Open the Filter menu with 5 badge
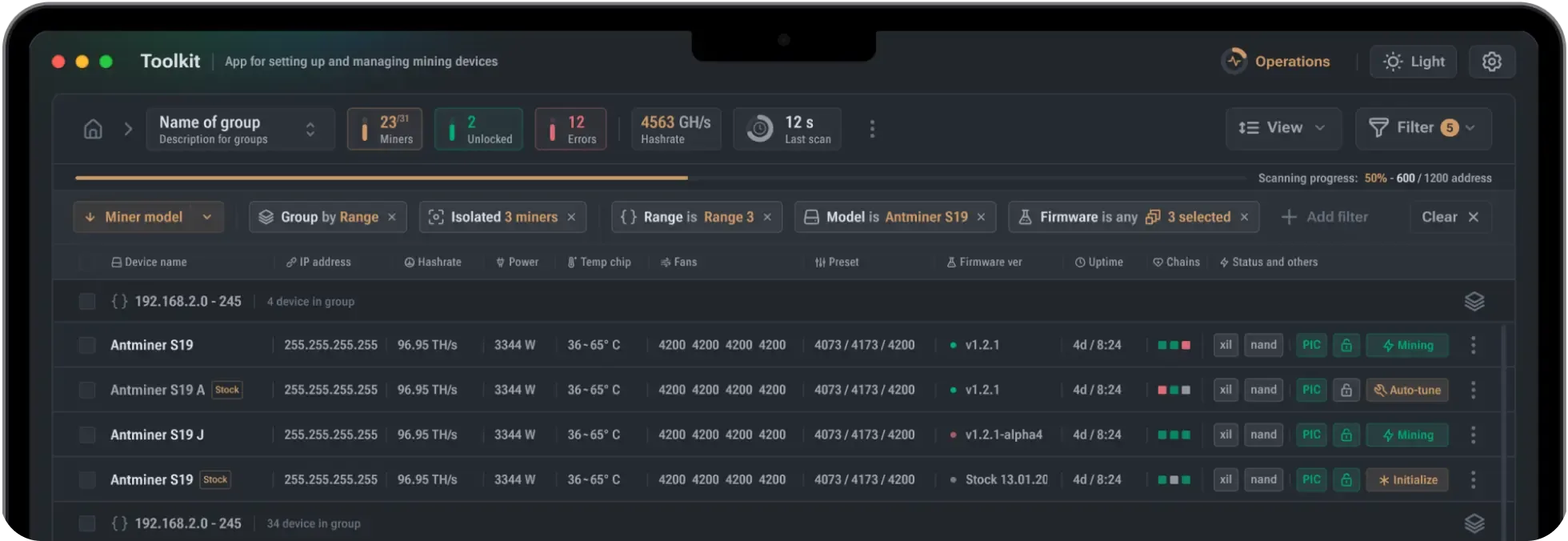Image resolution: width=1568 pixels, height=541 pixels. (1423, 128)
